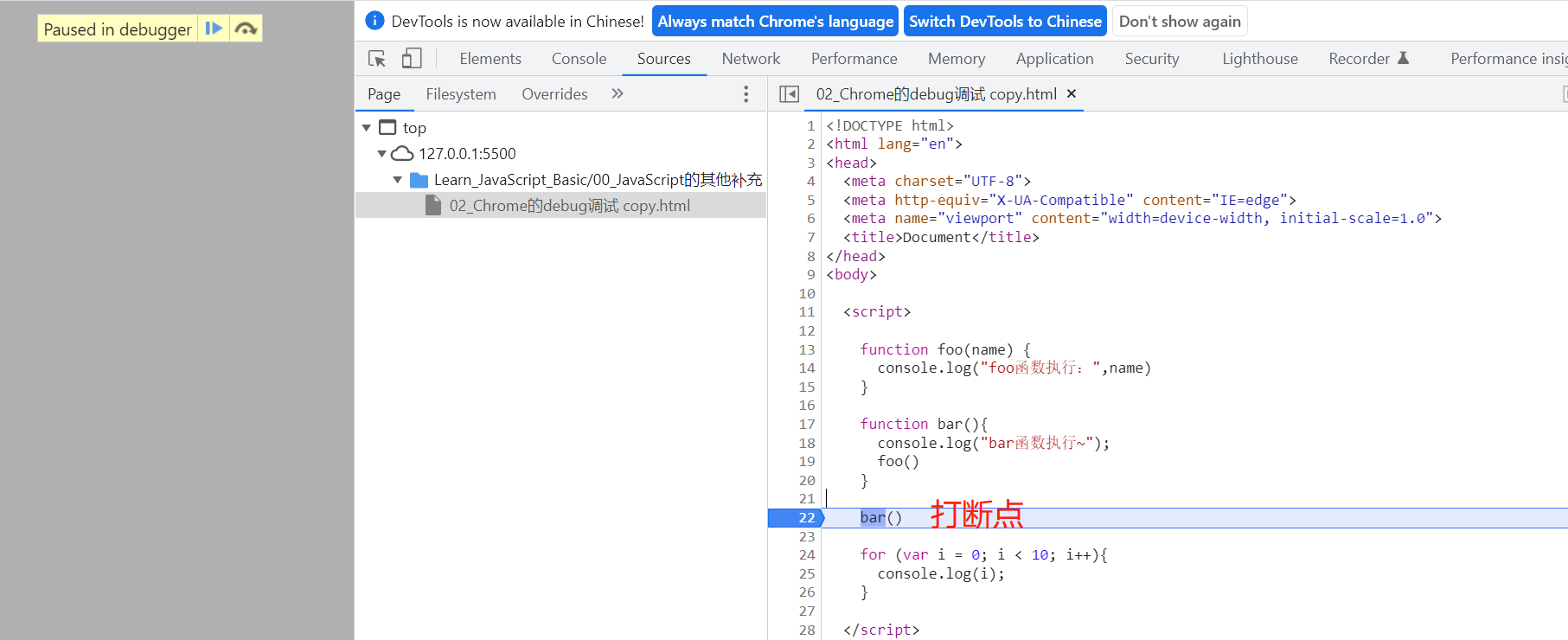Toggle breakpoint on line 22 gutter
The width and height of the screenshot is (1568, 640).
tap(806, 518)
